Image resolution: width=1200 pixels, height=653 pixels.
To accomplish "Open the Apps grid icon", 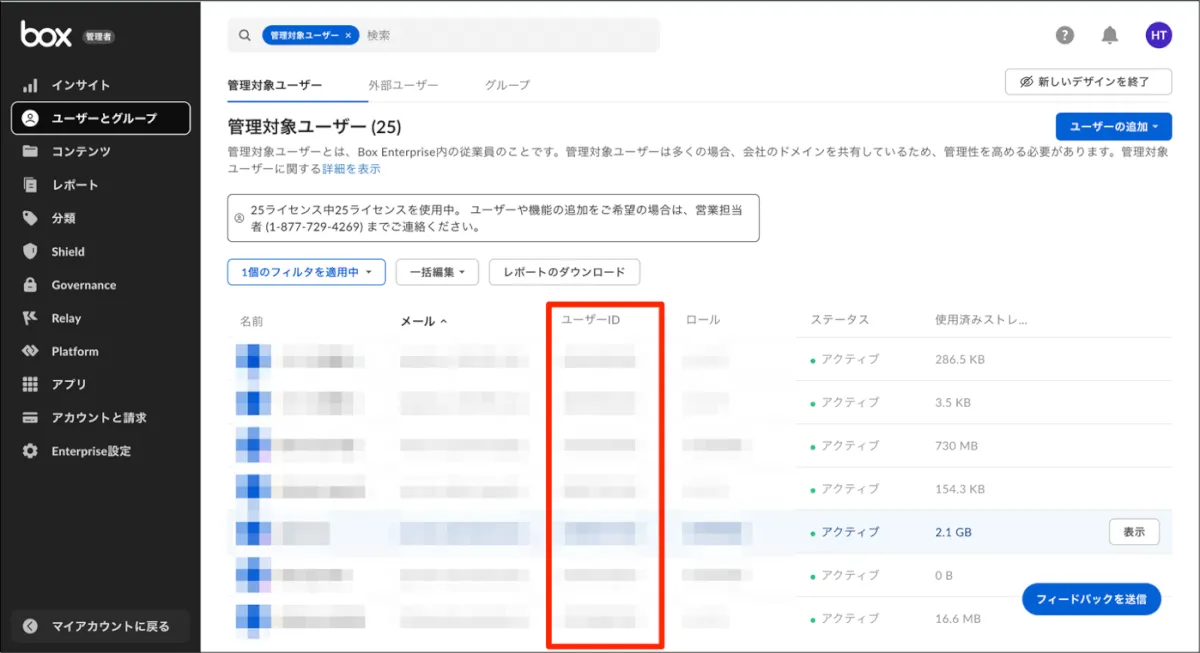I will point(30,385).
